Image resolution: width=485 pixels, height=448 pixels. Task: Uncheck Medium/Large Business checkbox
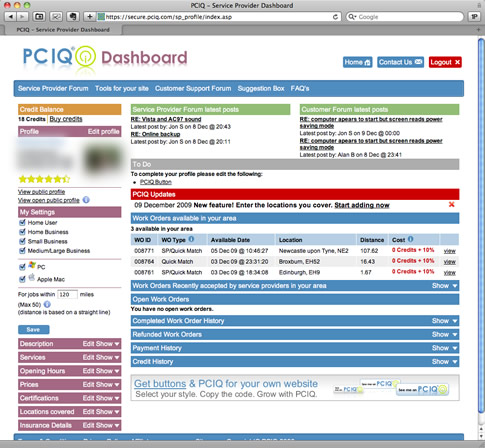point(22,250)
